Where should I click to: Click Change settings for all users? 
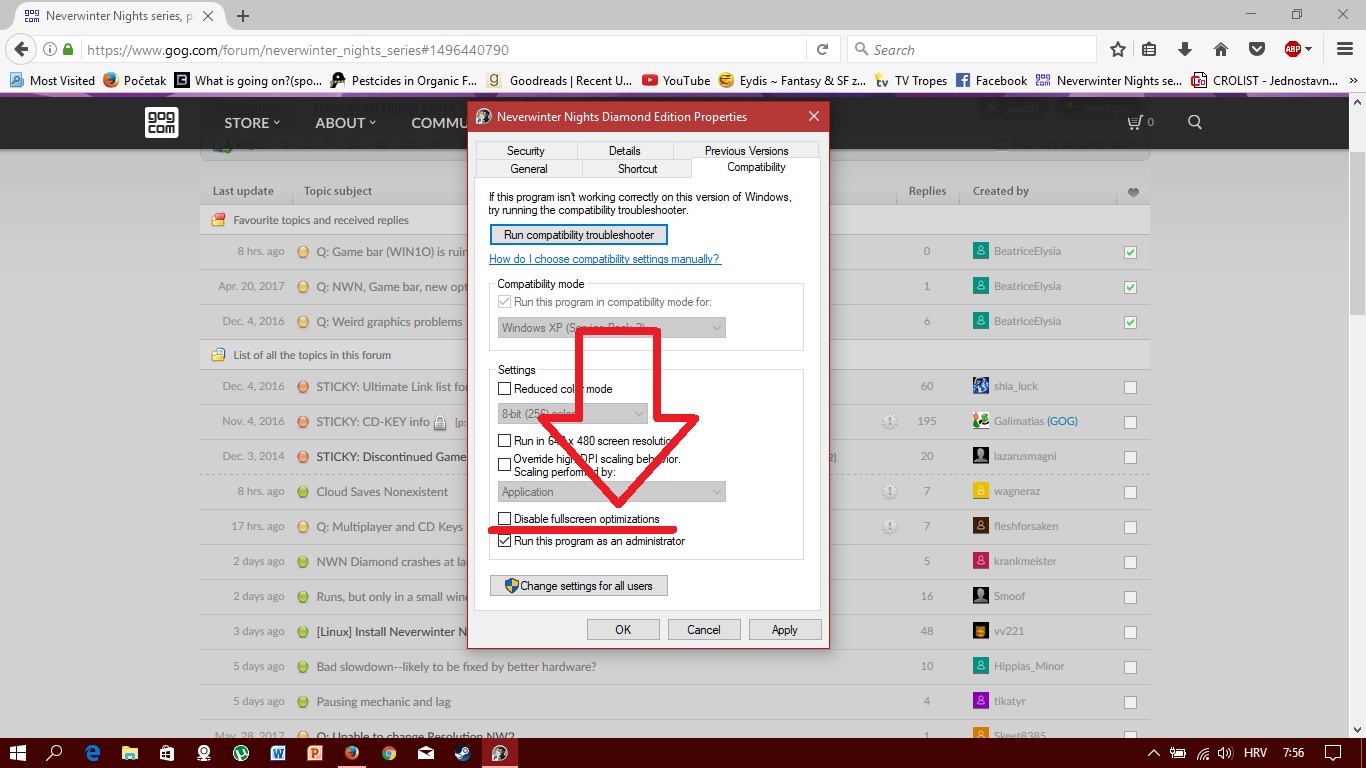(579, 586)
